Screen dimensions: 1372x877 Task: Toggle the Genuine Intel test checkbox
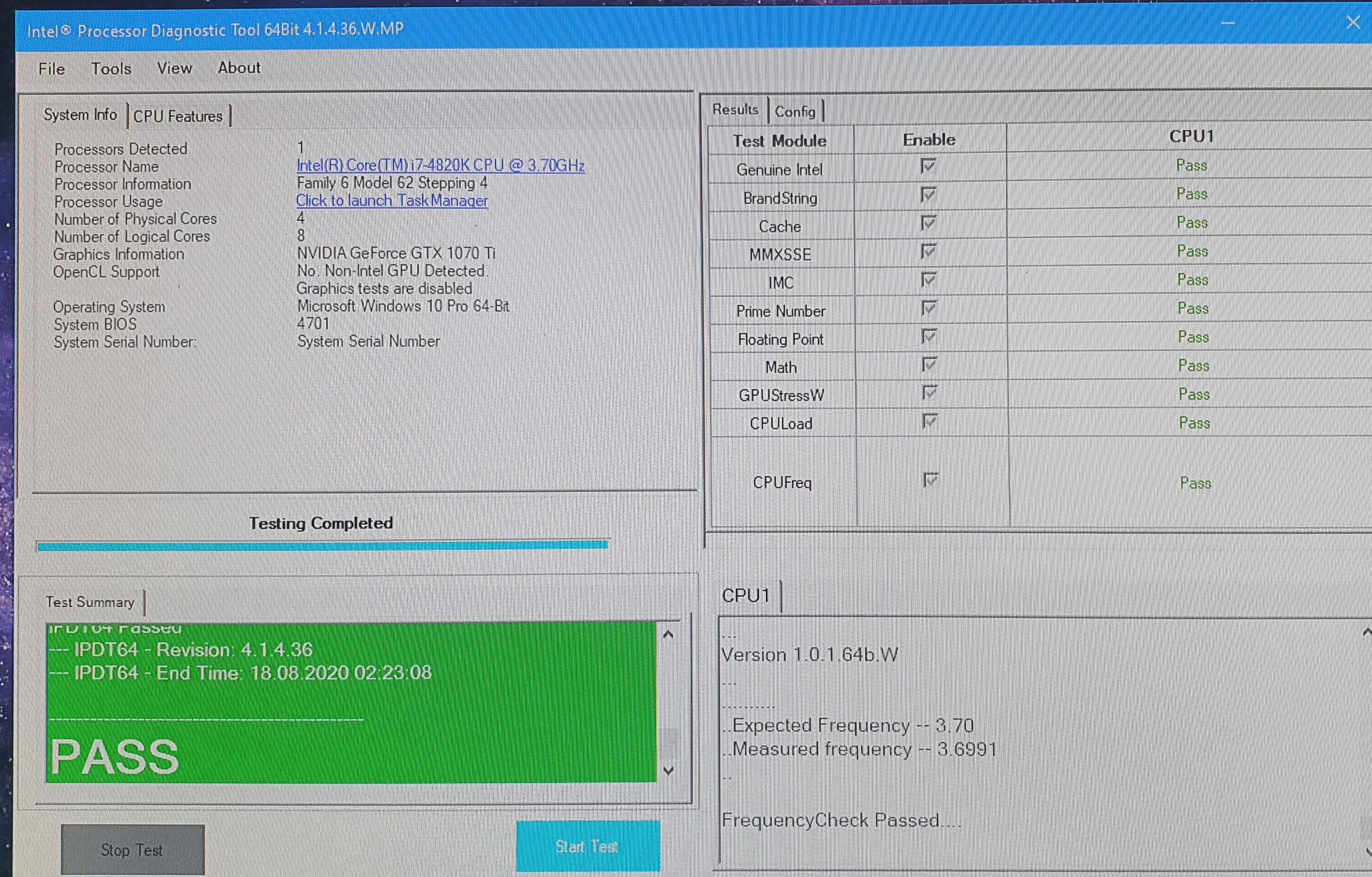coord(928,166)
